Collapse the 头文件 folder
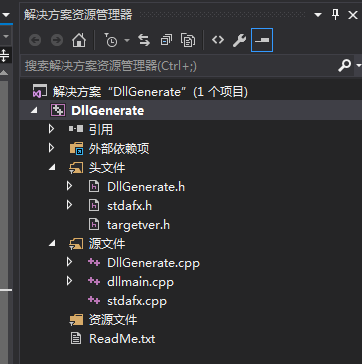Screen dimensions: 362x364 (x=52, y=168)
